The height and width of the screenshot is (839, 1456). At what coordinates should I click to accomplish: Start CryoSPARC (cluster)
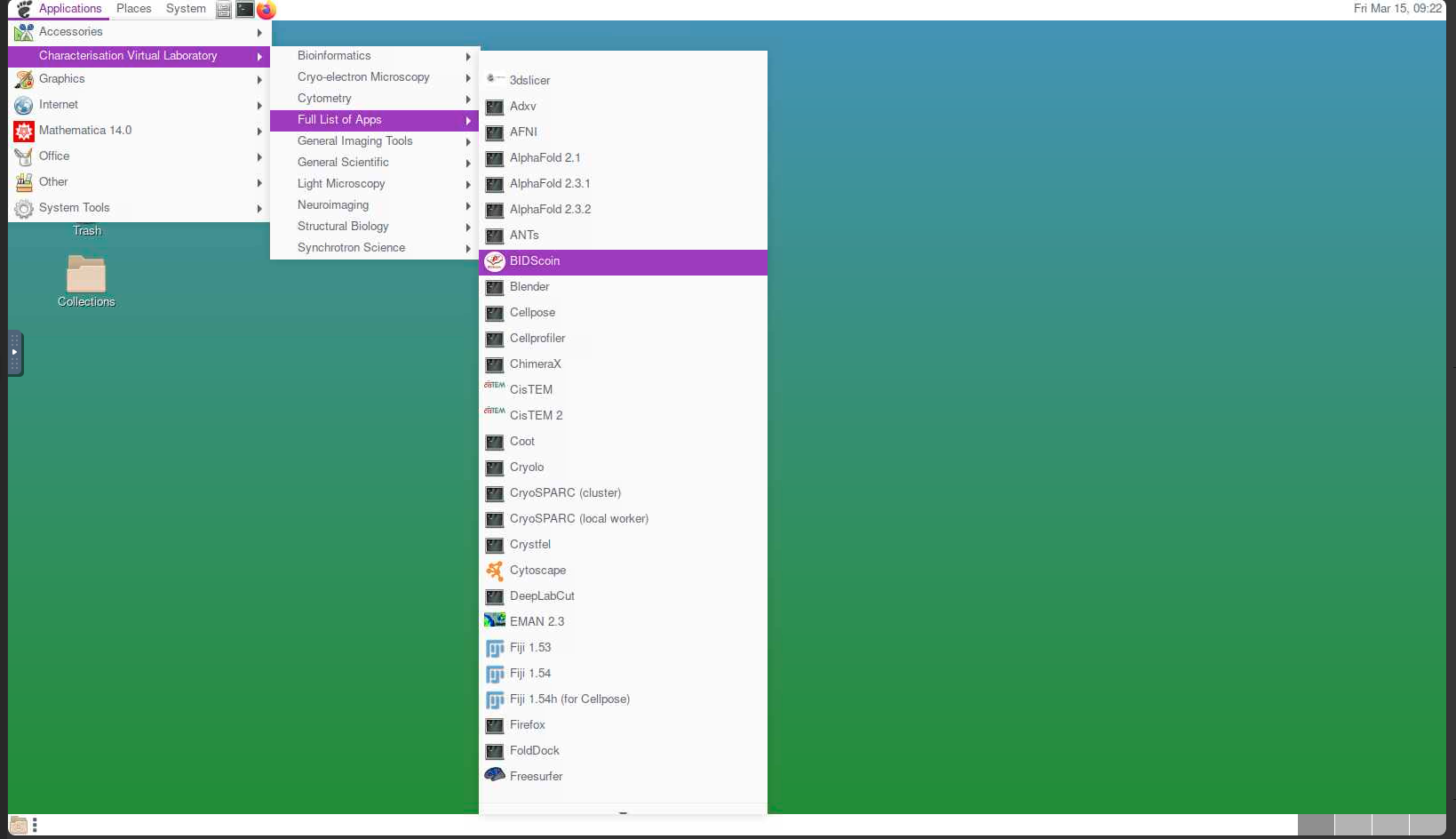pos(623,493)
